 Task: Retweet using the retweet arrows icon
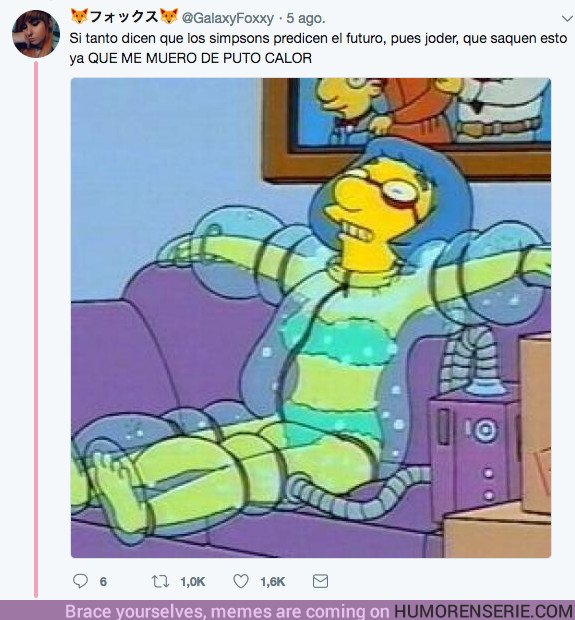(160, 581)
